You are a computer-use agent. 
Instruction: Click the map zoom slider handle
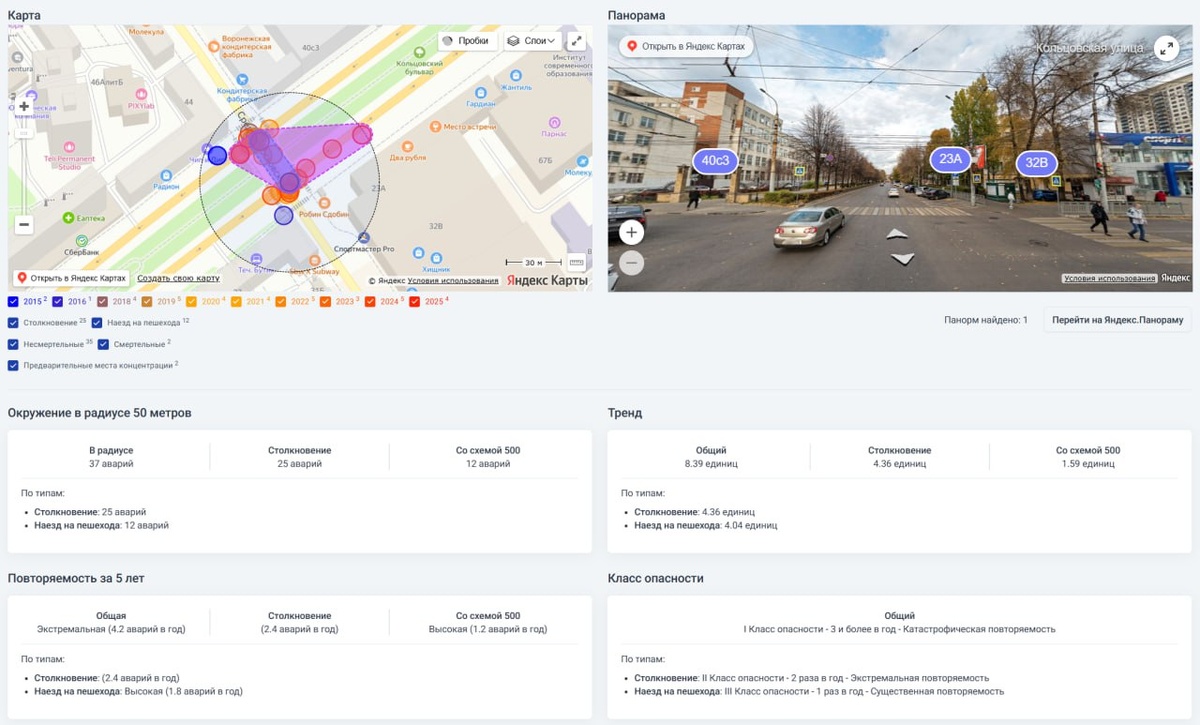pyautogui.click(x=24, y=132)
